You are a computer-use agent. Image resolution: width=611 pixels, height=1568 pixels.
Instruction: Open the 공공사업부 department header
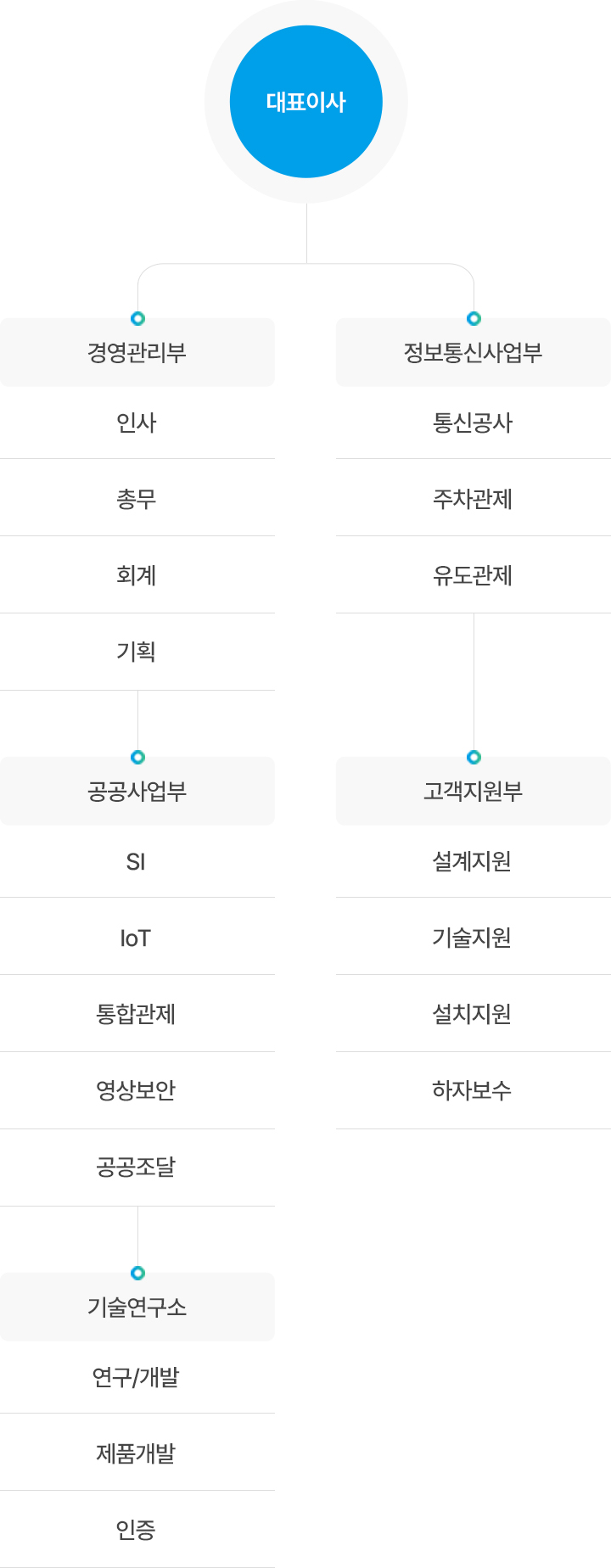[137, 791]
